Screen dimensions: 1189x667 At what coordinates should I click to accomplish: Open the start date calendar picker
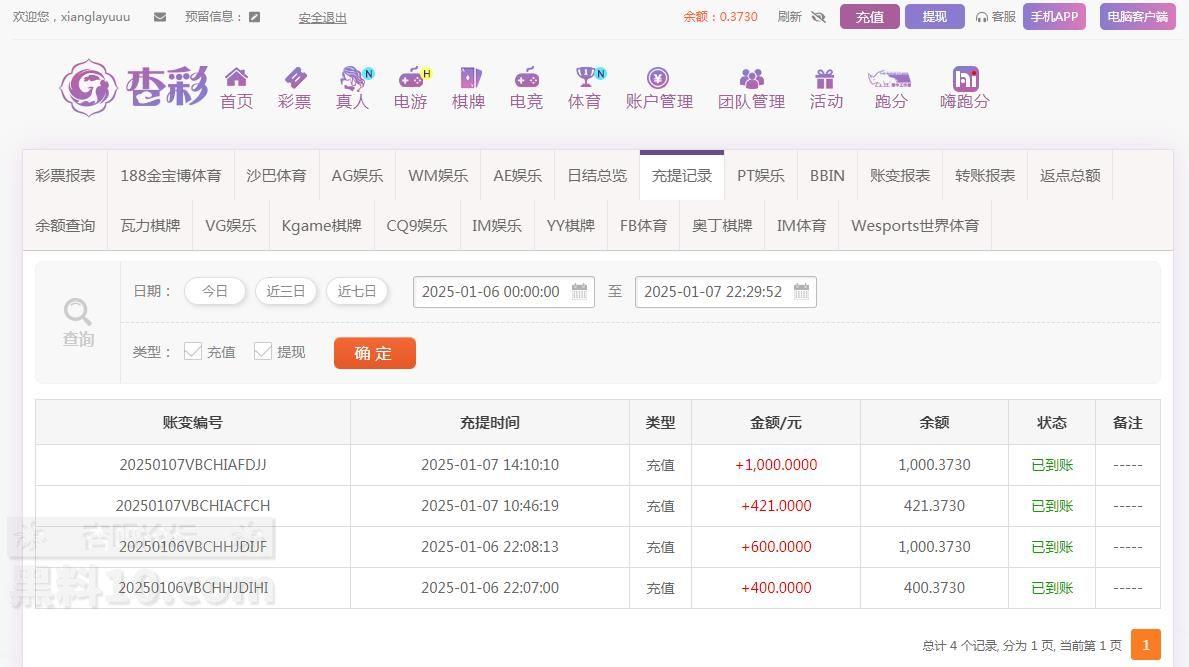(579, 292)
